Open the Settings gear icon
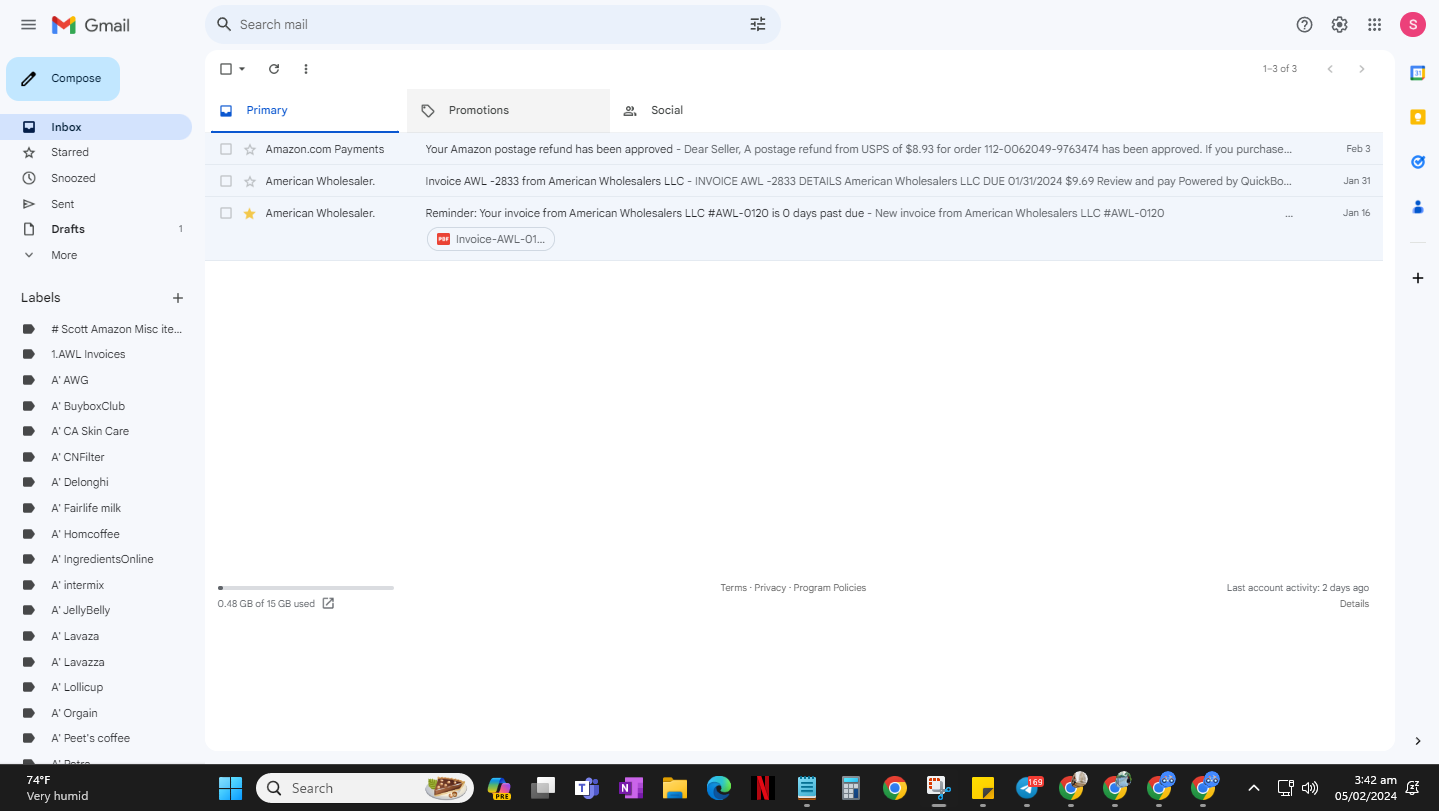This screenshot has width=1439, height=811. pyautogui.click(x=1339, y=25)
